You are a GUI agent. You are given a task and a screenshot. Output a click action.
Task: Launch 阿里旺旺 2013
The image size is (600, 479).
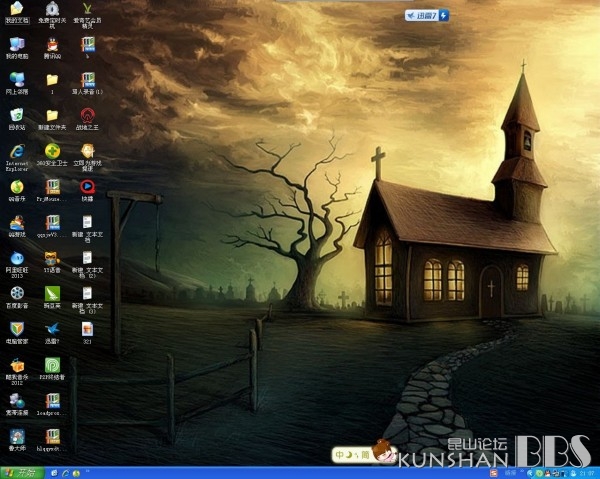[x=17, y=264]
